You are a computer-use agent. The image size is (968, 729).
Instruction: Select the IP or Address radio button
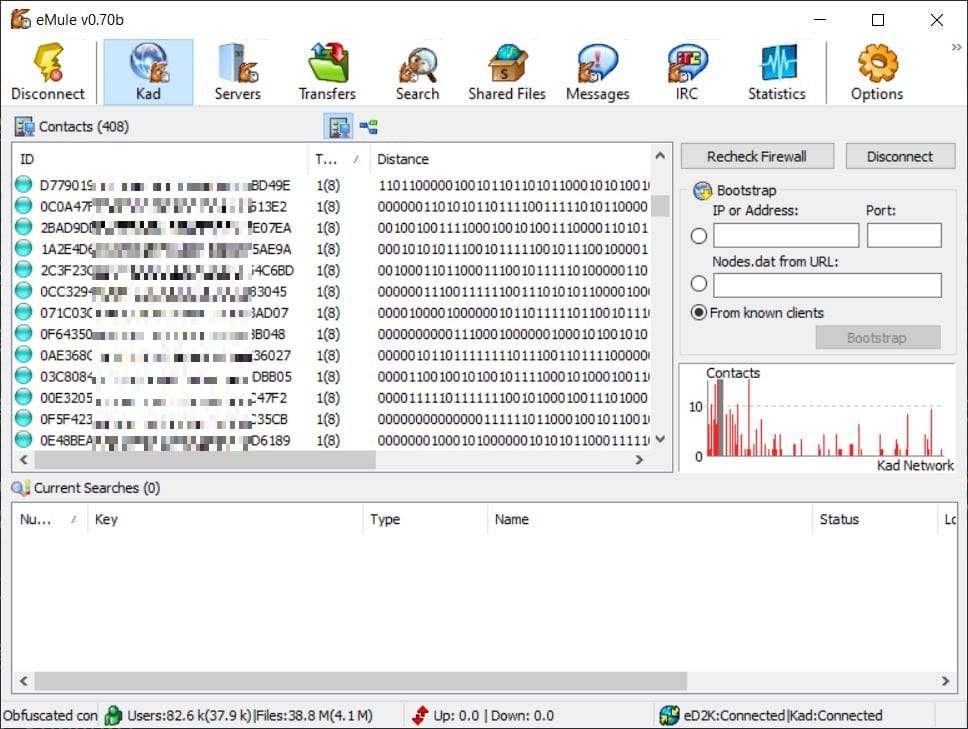699,236
